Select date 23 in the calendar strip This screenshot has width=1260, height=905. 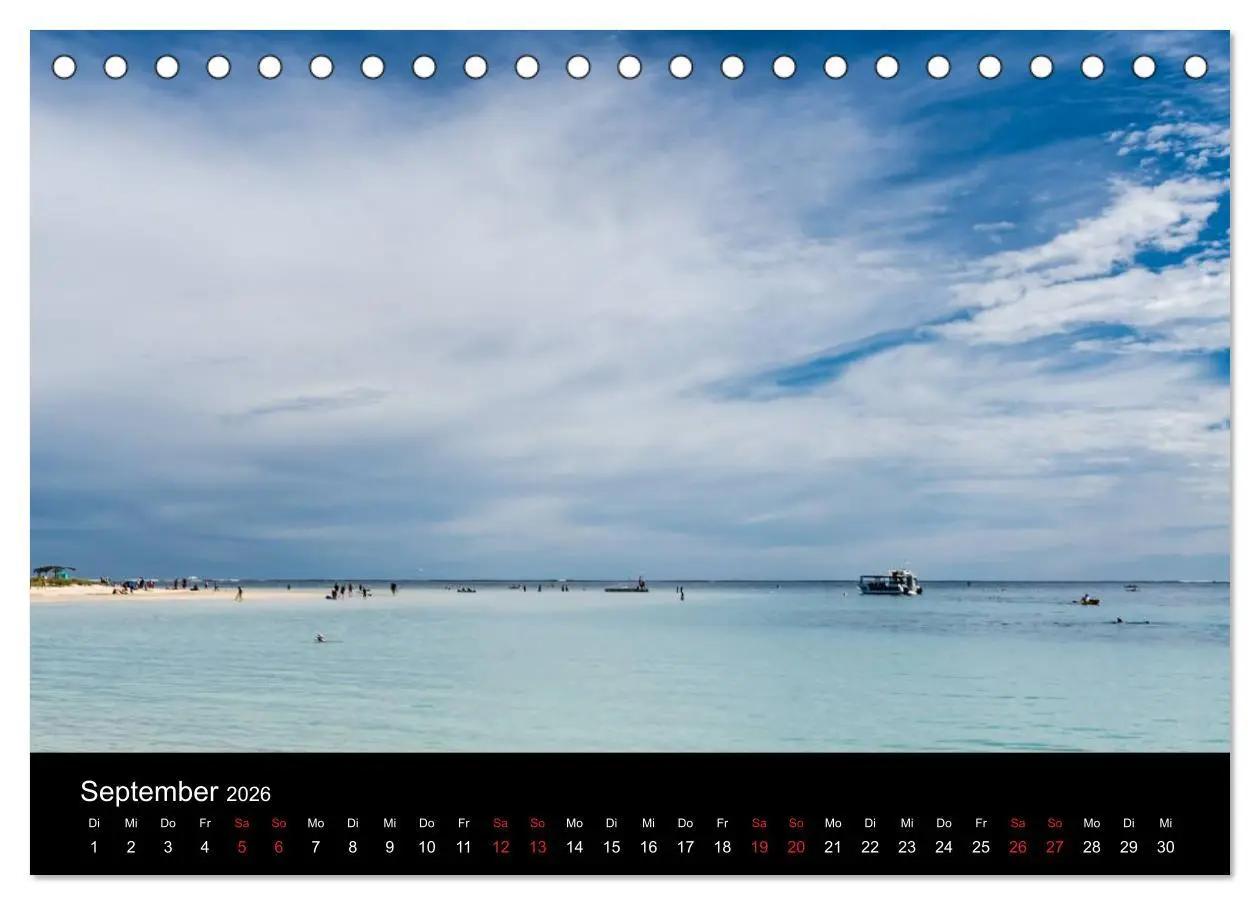click(907, 847)
